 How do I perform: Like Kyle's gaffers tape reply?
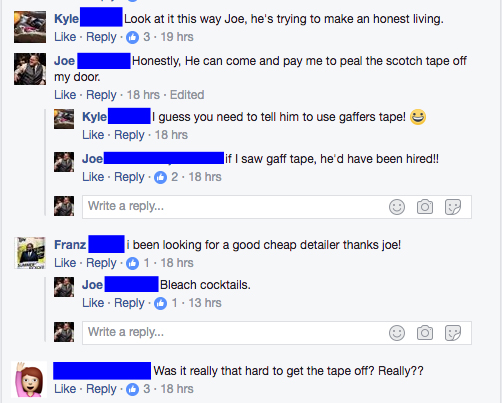coord(93,135)
